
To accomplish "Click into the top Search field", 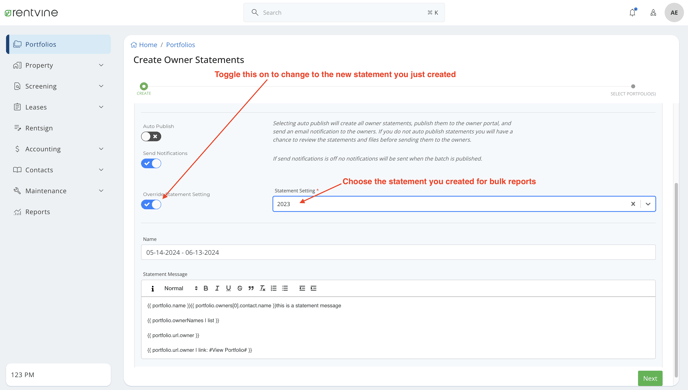I will tap(344, 13).
